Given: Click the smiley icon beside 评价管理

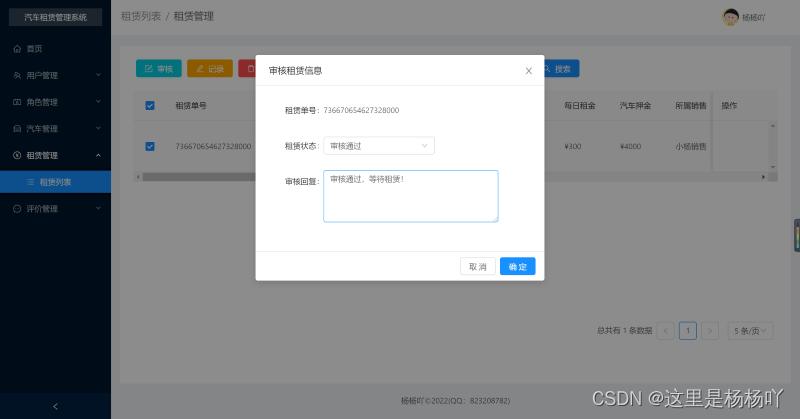Looking at the screenshot, I should pyautogui.click(x=17, y=208).
